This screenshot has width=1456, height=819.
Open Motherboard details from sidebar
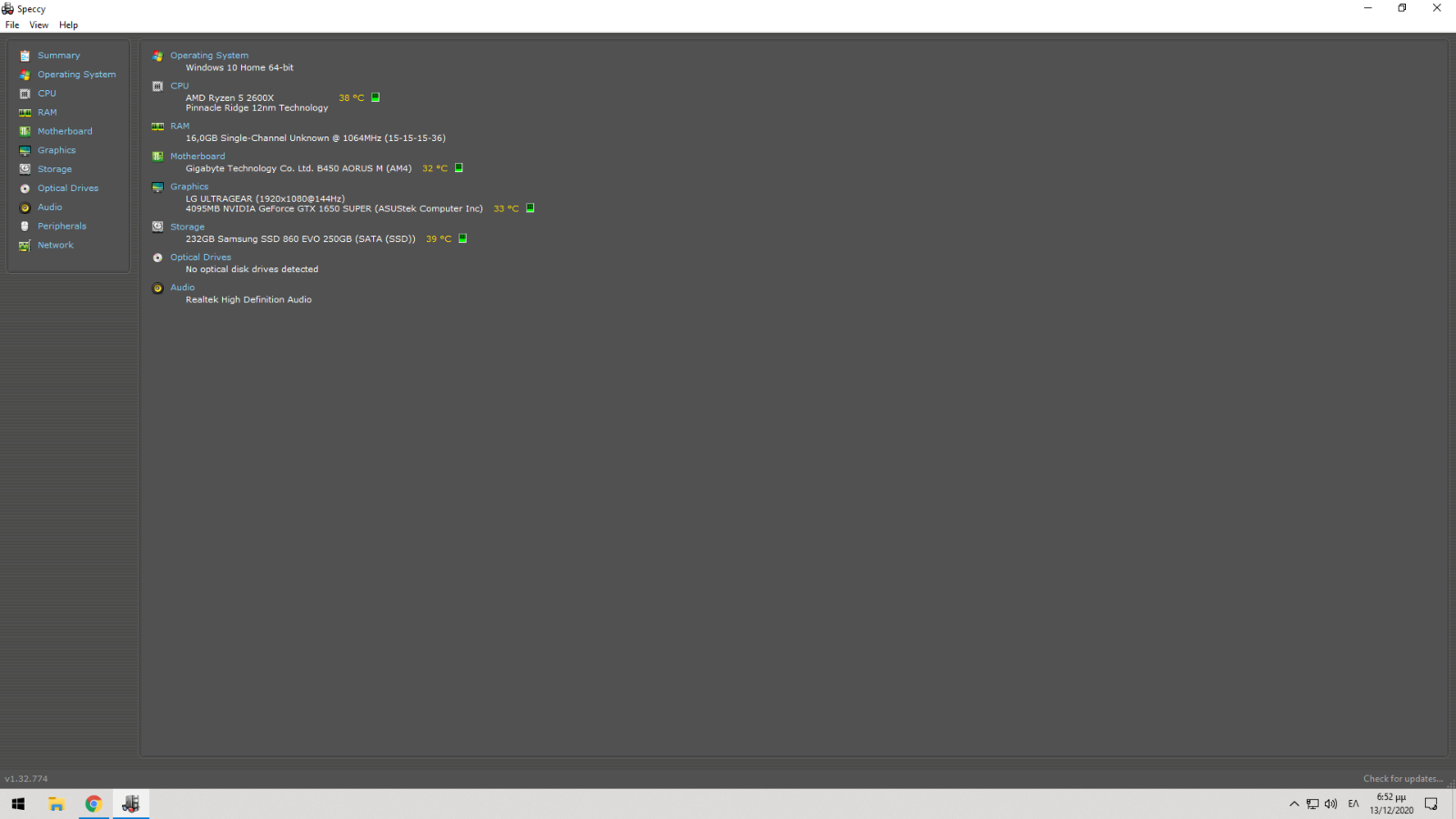(65, 131)
